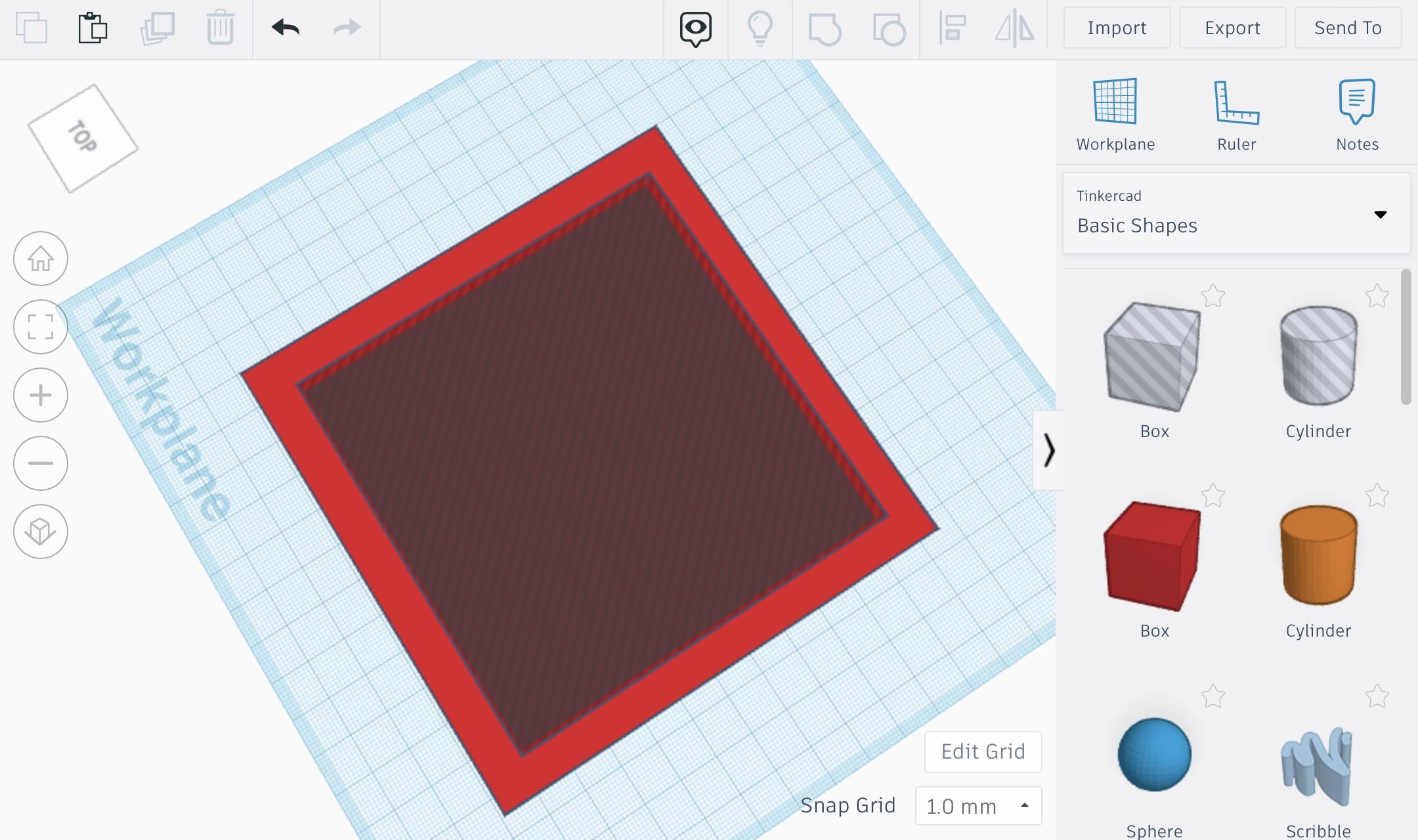Screen dimensions: 1418x840
Task: Toggle orthographic perspective view cube icon
Action: (41, 532)
